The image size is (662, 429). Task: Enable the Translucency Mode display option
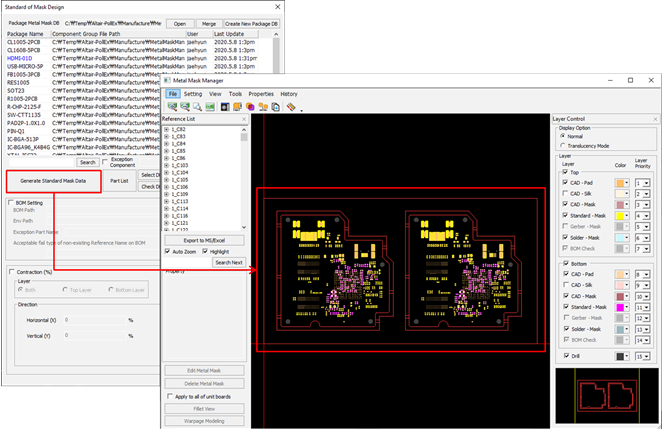coord(562,145)
